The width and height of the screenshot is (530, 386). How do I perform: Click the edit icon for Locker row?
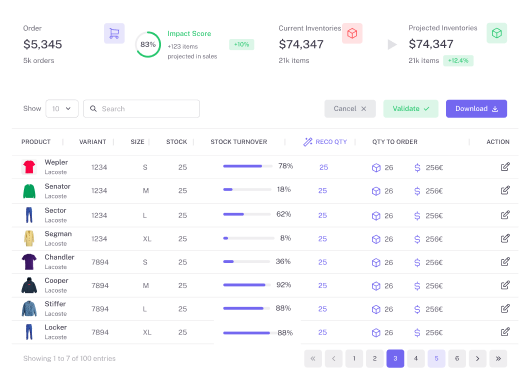pos(505,332)
